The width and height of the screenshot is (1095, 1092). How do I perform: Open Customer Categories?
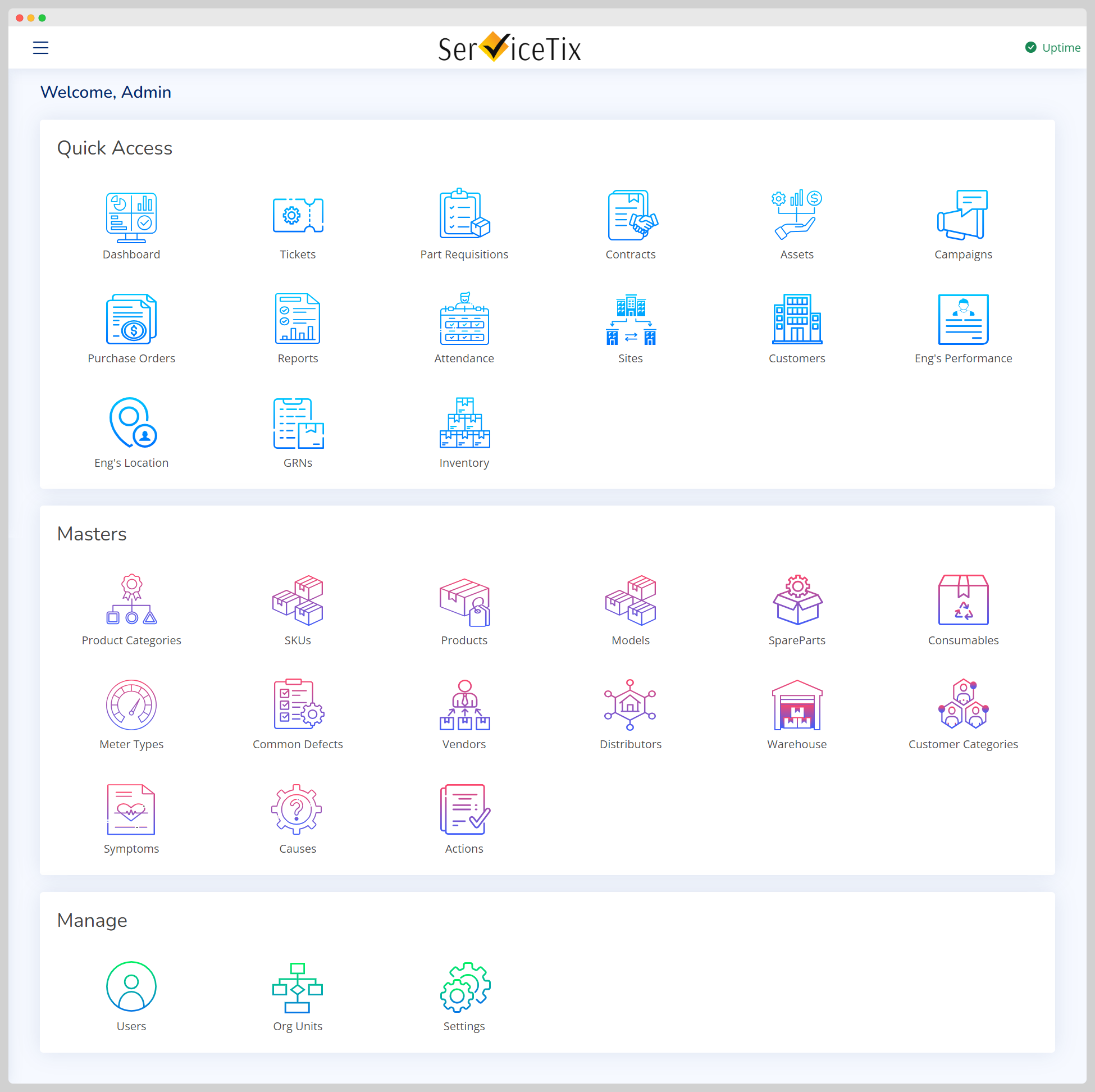point(963,704)
